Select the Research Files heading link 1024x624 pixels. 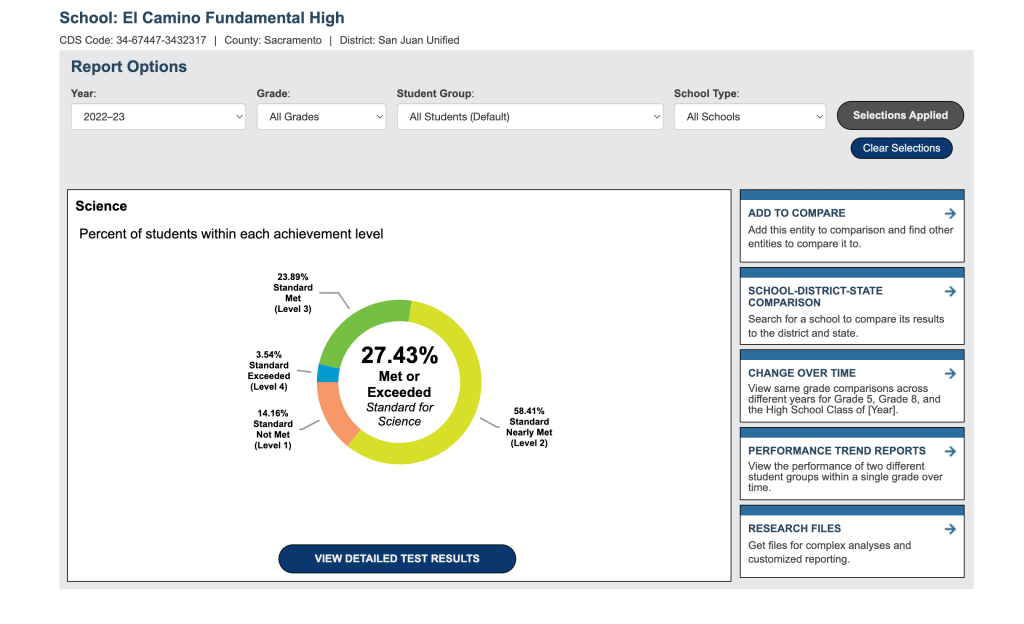point(794,529)
